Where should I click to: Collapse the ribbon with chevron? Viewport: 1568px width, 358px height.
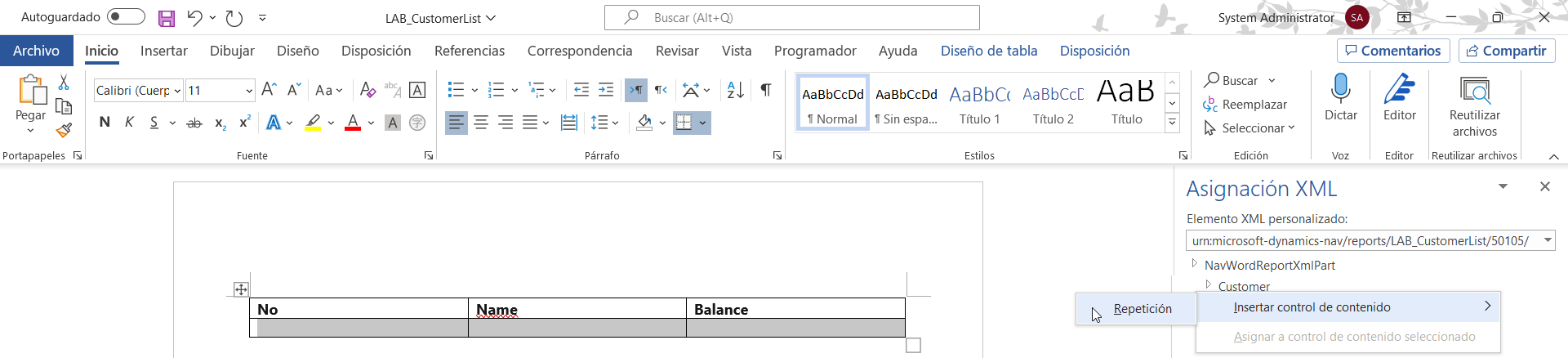click(1553, 156)
